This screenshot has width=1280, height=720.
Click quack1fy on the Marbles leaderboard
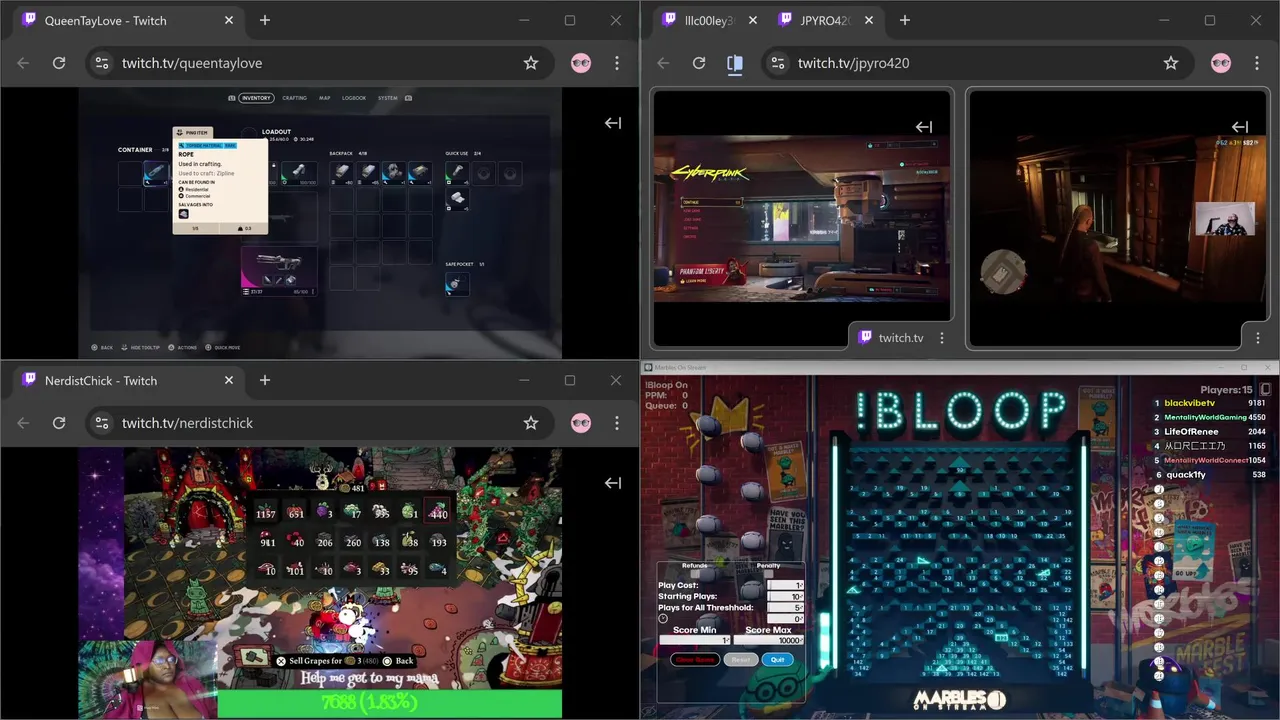[x=1185, y=474]
